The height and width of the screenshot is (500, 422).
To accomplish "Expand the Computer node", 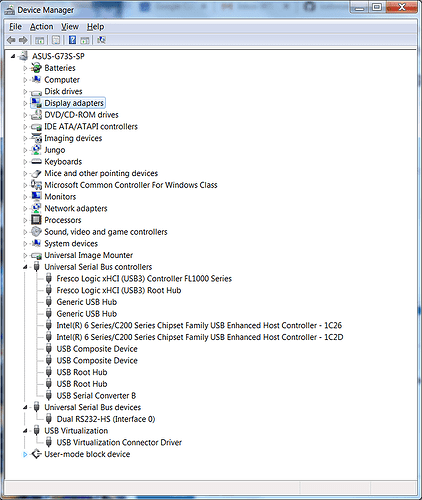I will click(25, 80).
